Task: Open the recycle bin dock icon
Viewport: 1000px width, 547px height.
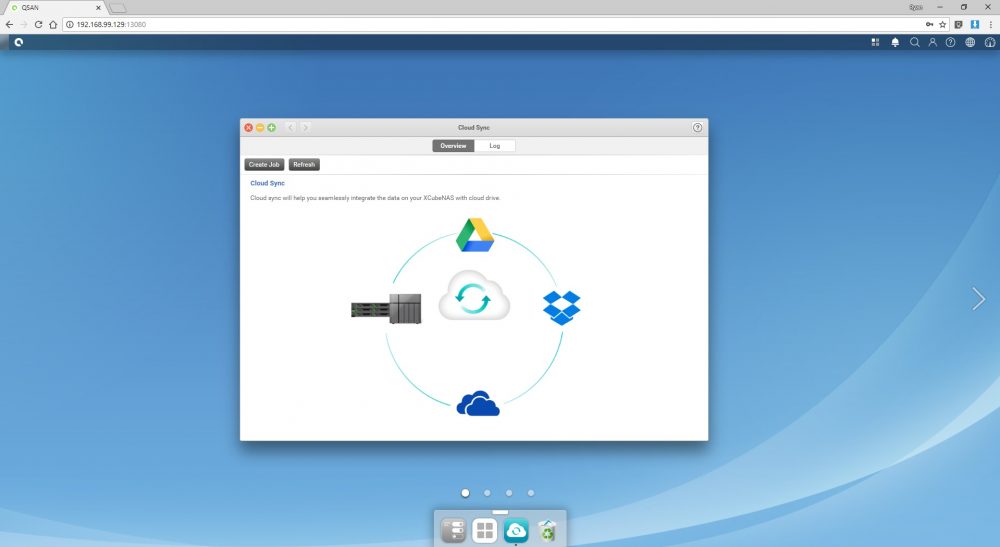Action: click(547, 530)
